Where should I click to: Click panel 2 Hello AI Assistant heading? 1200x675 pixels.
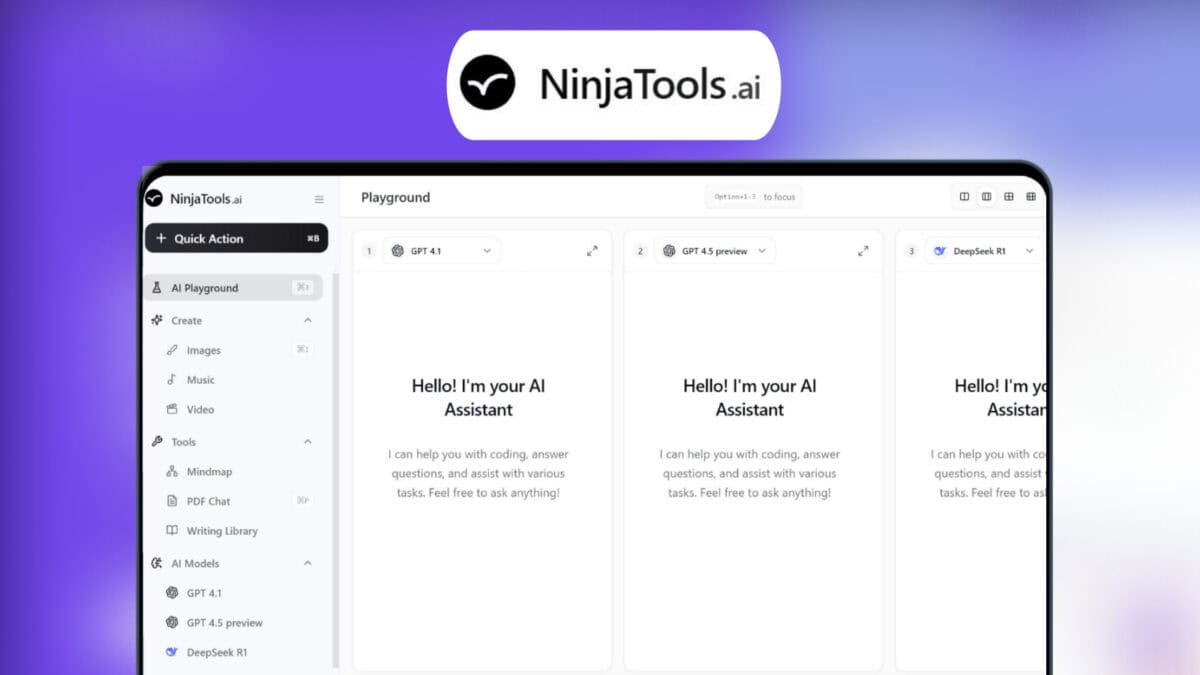pos(750,397)
